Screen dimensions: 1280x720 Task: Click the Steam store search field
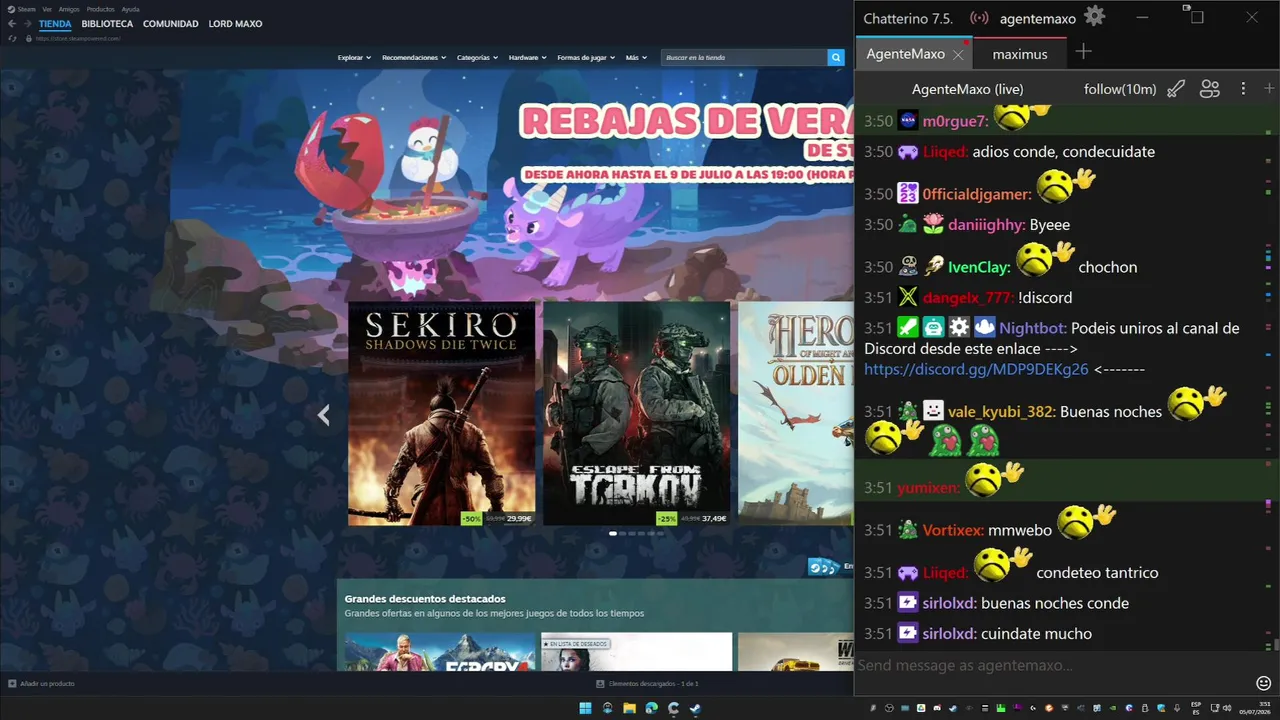pyautogui.click(x=744, y=58)
